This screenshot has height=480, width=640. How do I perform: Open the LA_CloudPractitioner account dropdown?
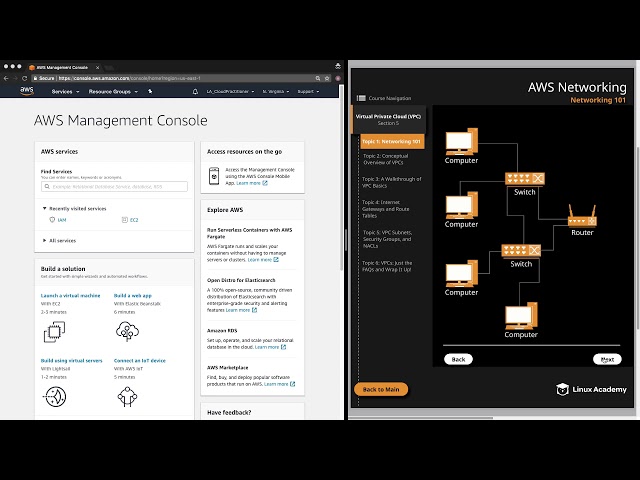click(230, 91)
